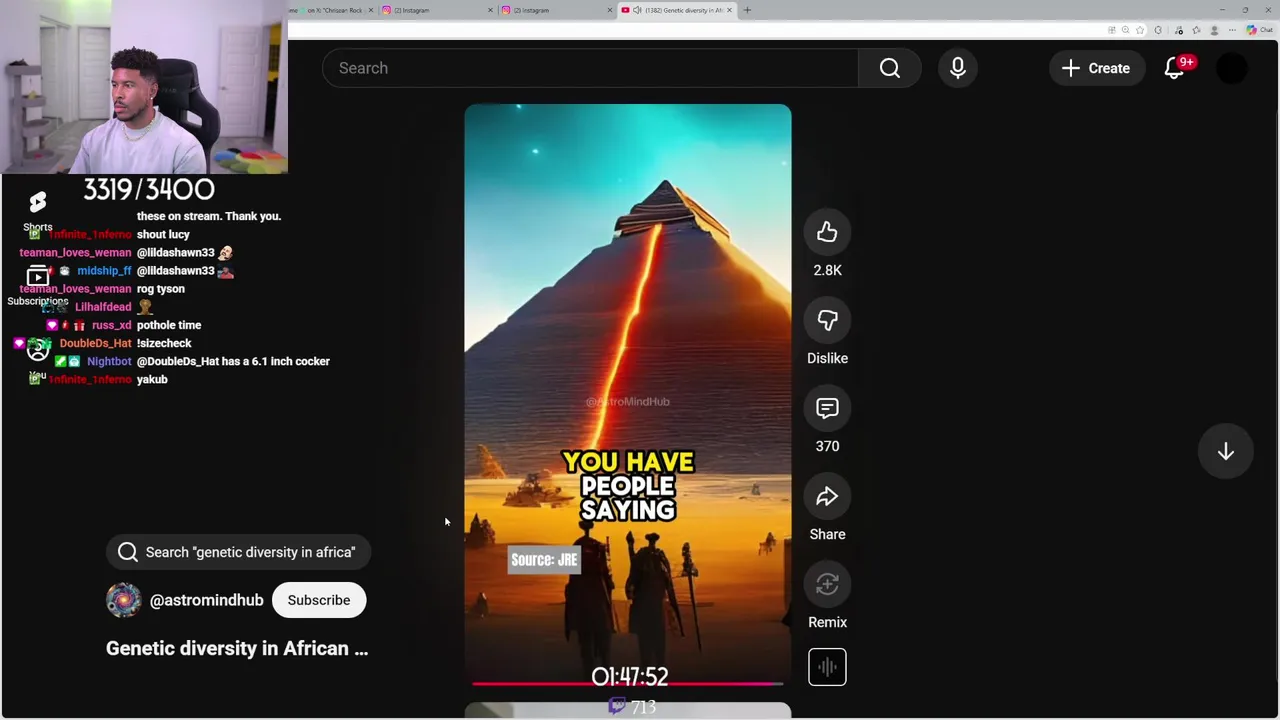Click the Remix icon
Viewport: 1280px width, 720px height.
click(827, 584)
